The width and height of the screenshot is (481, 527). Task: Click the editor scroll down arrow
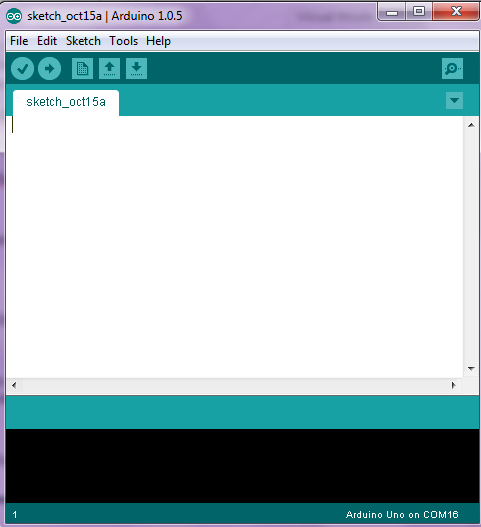pyautogui.click(x=471, y=369)
